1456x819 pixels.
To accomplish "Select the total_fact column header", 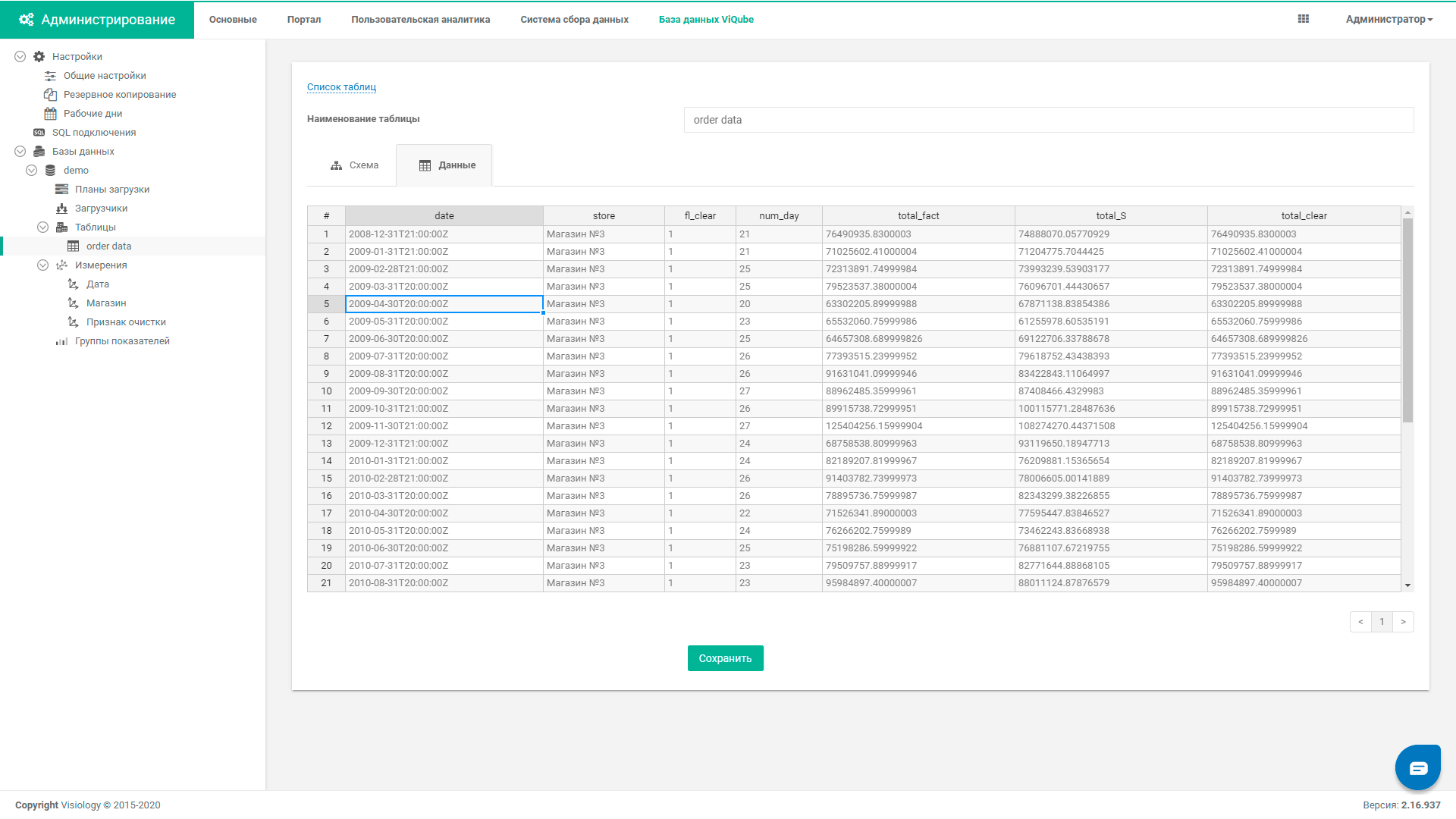I will click(918, 216).
